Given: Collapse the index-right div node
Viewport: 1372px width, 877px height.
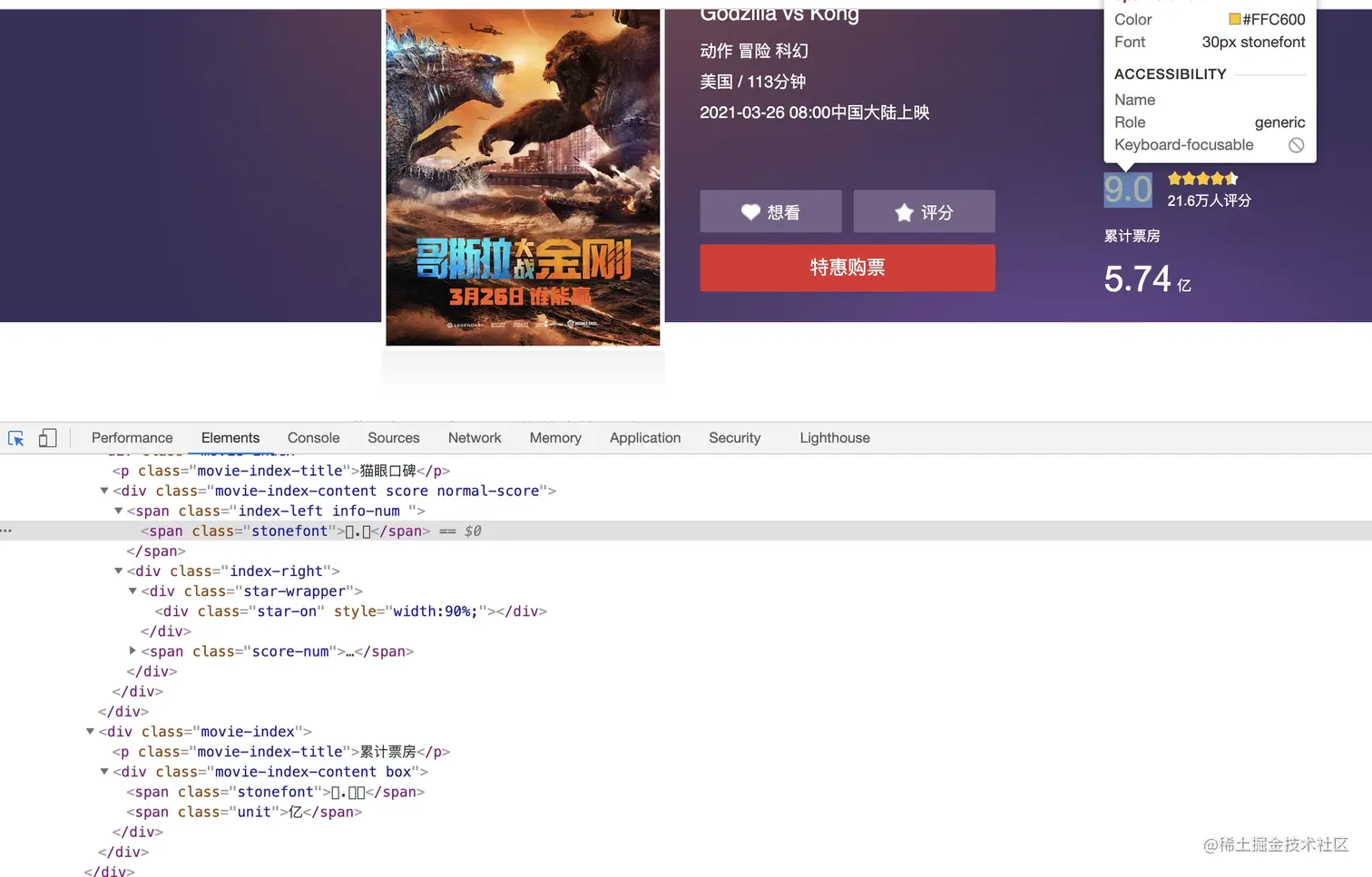Looking at the screenshot, I should click(118, 570).
